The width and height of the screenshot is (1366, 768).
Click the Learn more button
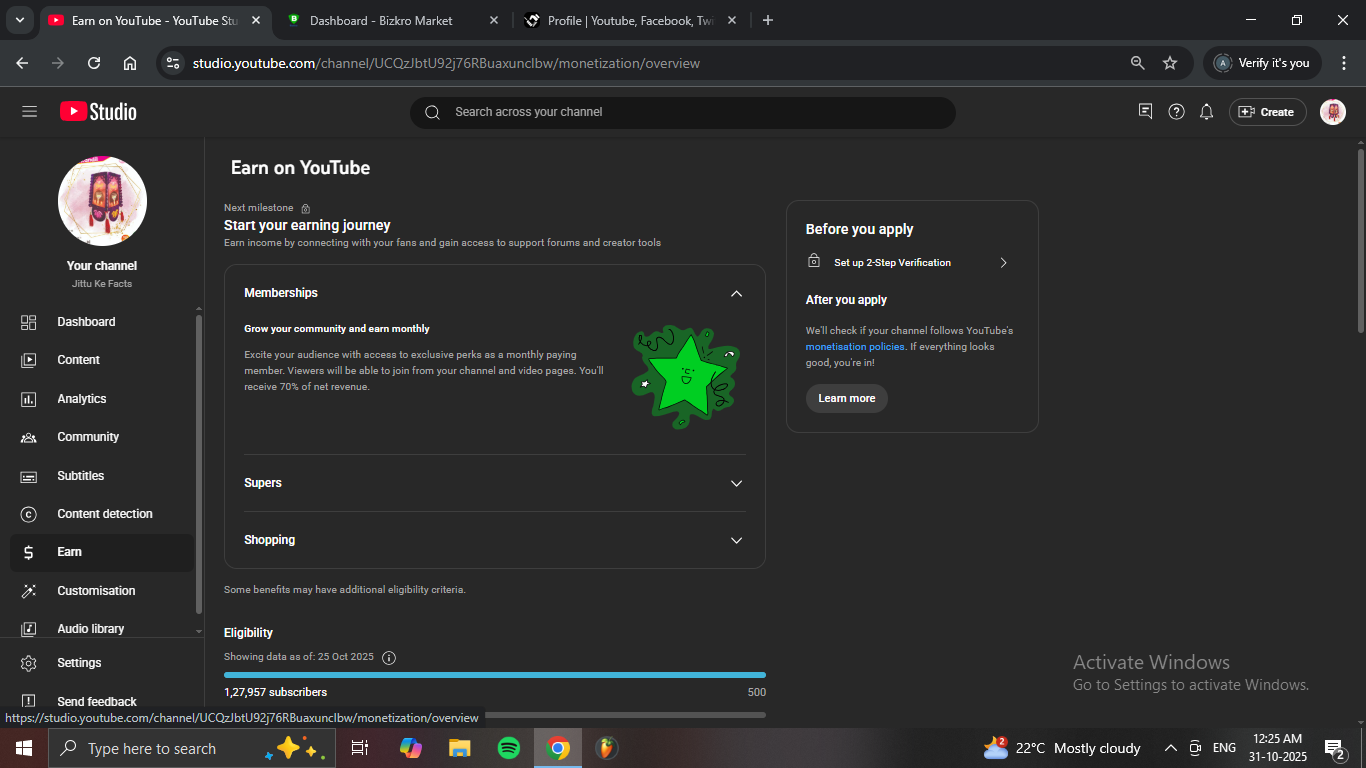(846, 398)
